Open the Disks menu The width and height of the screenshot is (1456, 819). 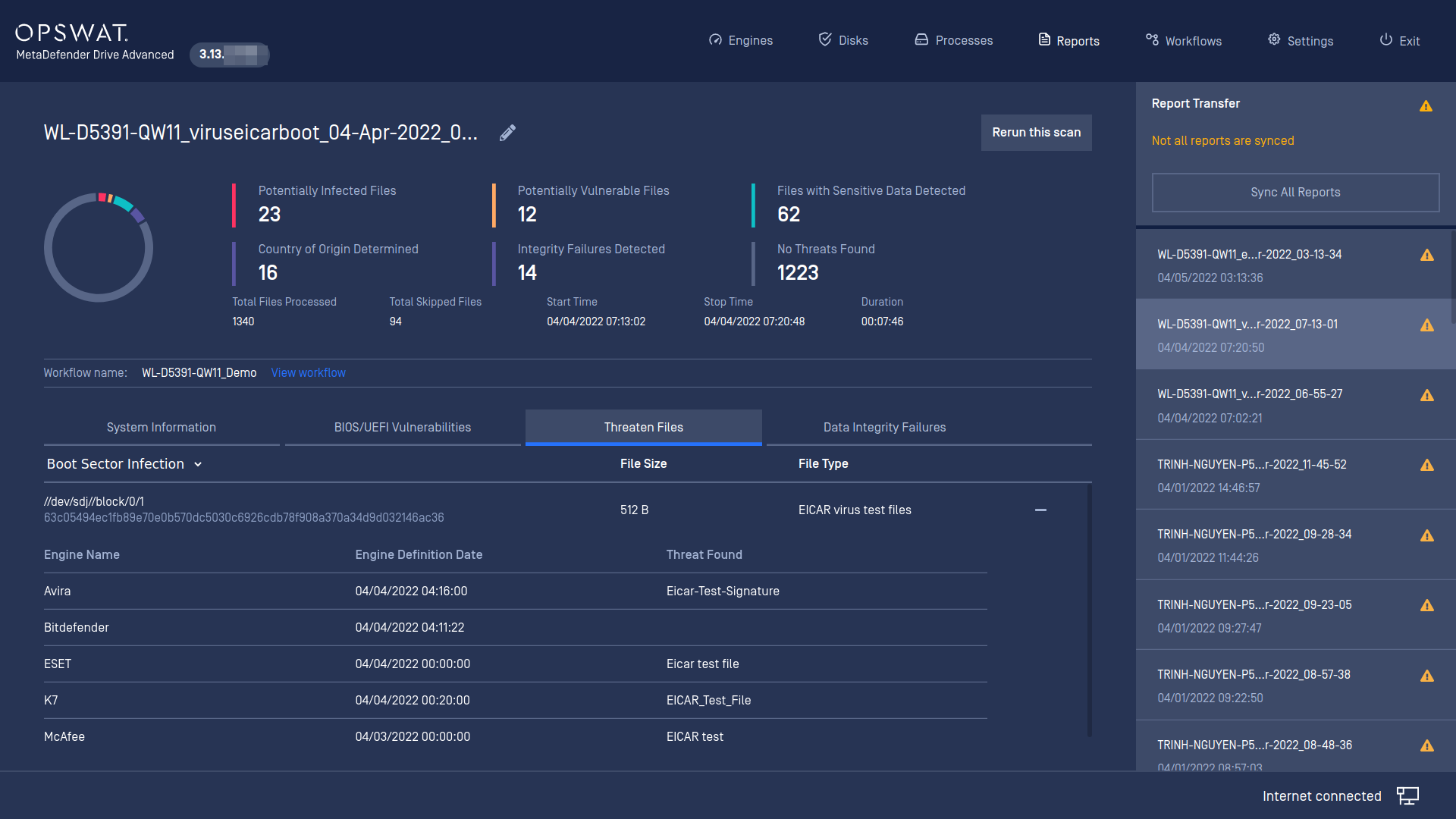[x=843, y=40]
